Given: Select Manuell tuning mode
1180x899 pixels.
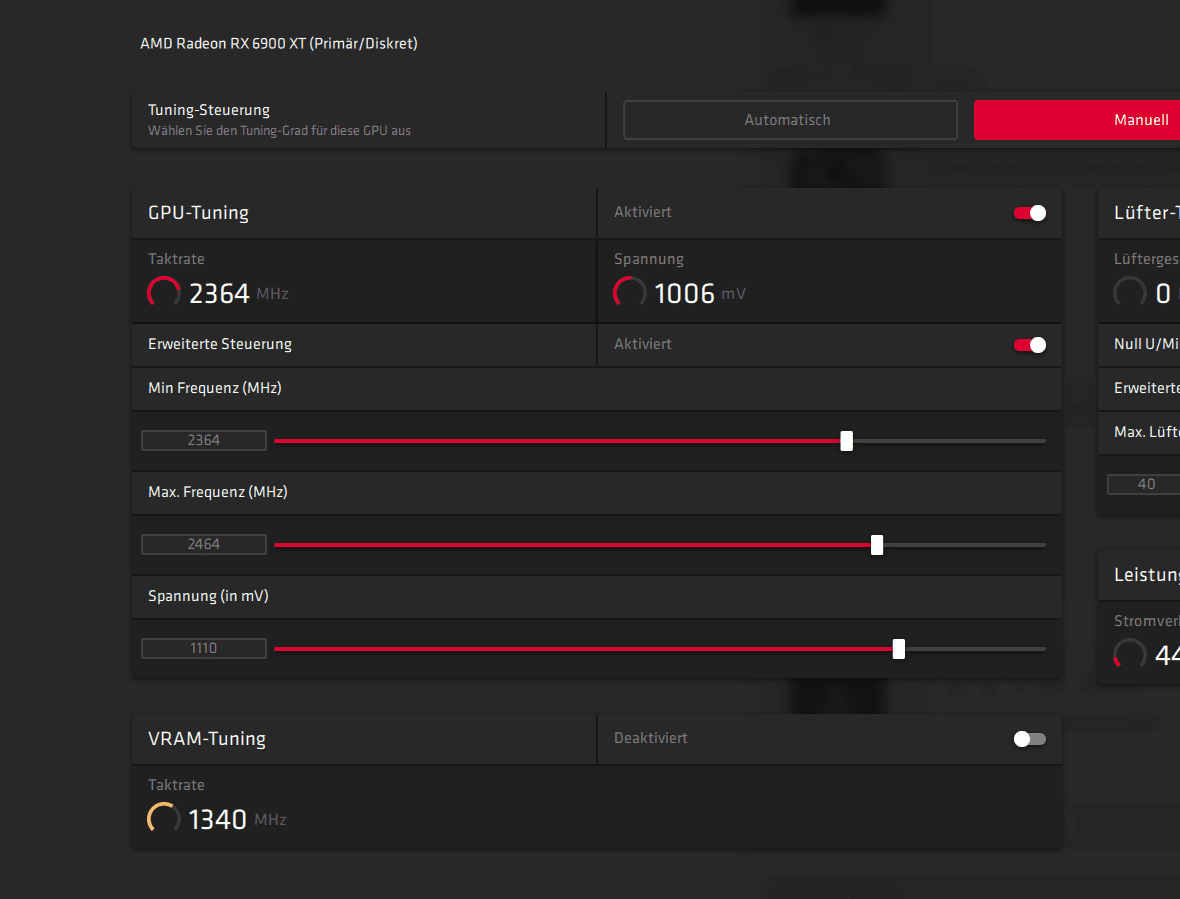Looking at the screenshot, I should [1077, 120].
